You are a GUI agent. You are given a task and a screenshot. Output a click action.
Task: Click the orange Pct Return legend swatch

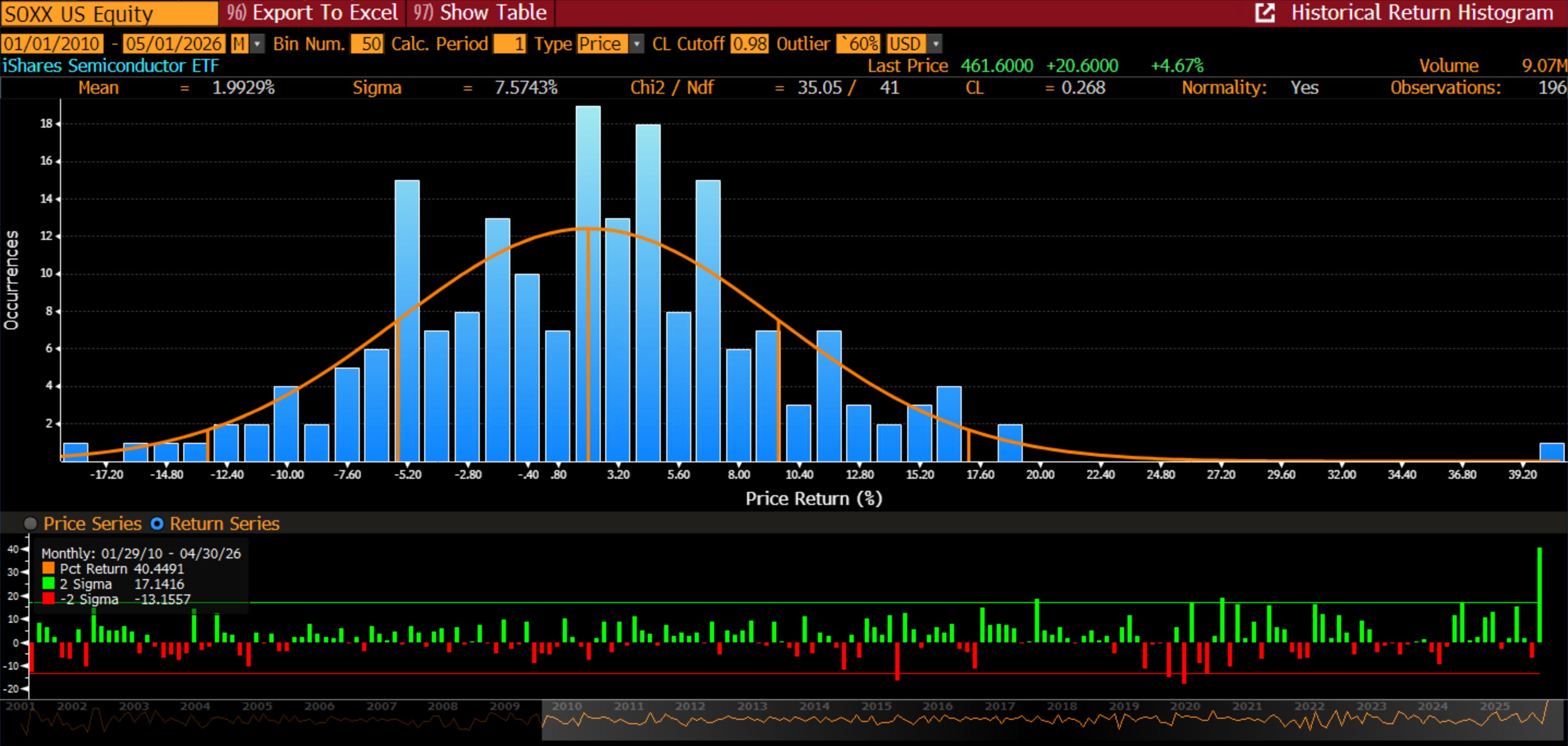coord(49,568)
